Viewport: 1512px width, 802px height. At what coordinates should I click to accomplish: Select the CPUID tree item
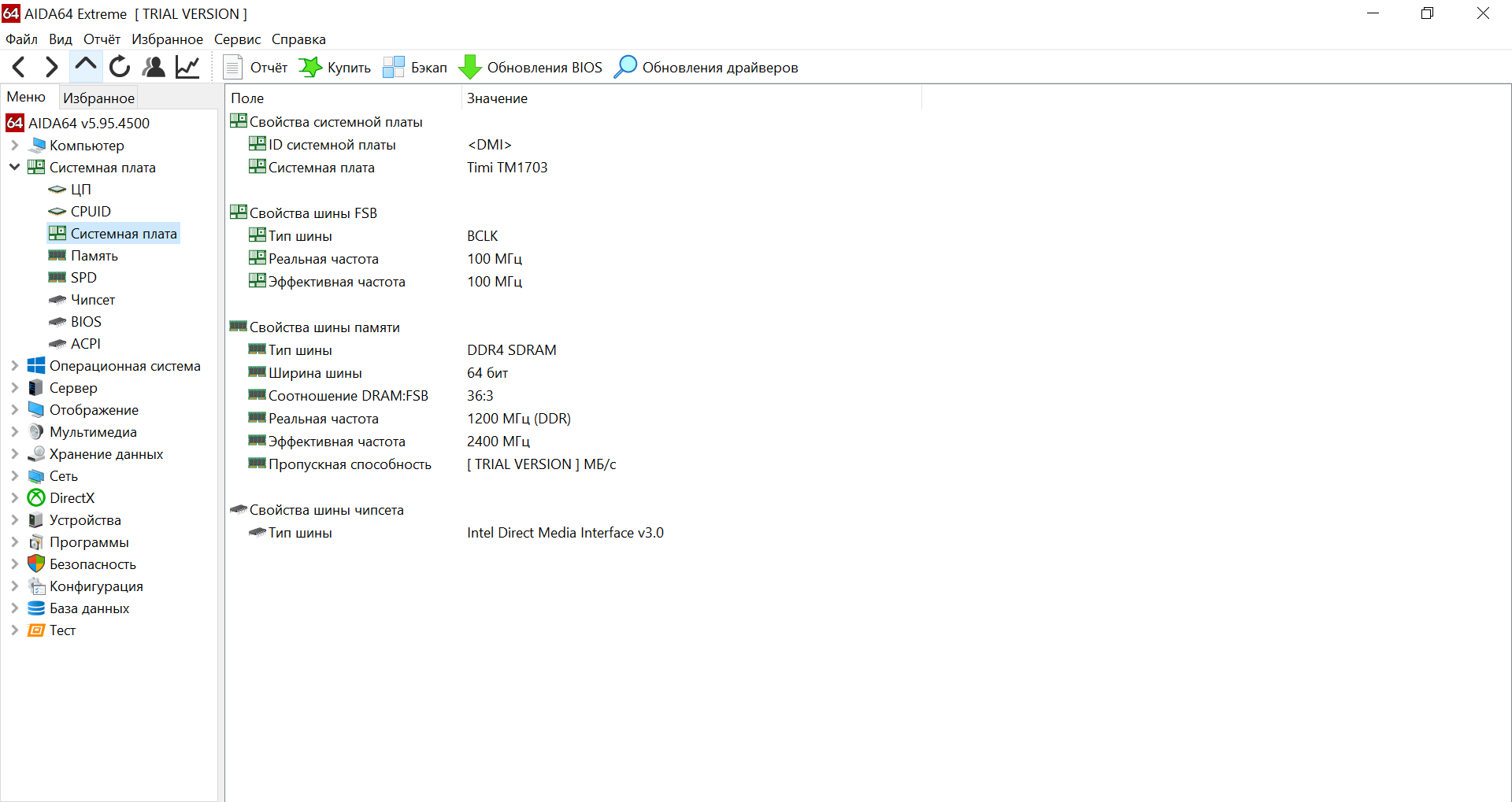point(91,211)
